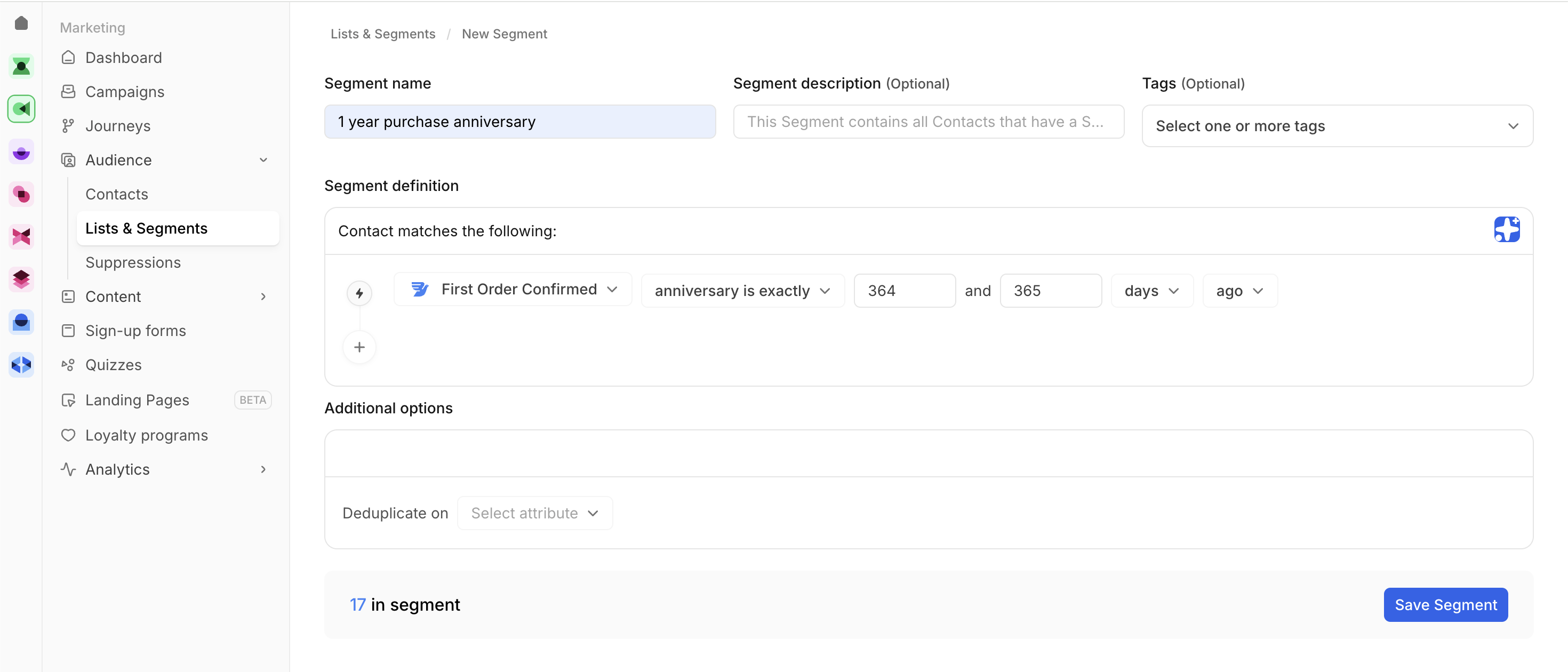The height and width of the screenshot is (672, 1568).
Task: Click the layered stack app icon
Action: tap(21, 279)
